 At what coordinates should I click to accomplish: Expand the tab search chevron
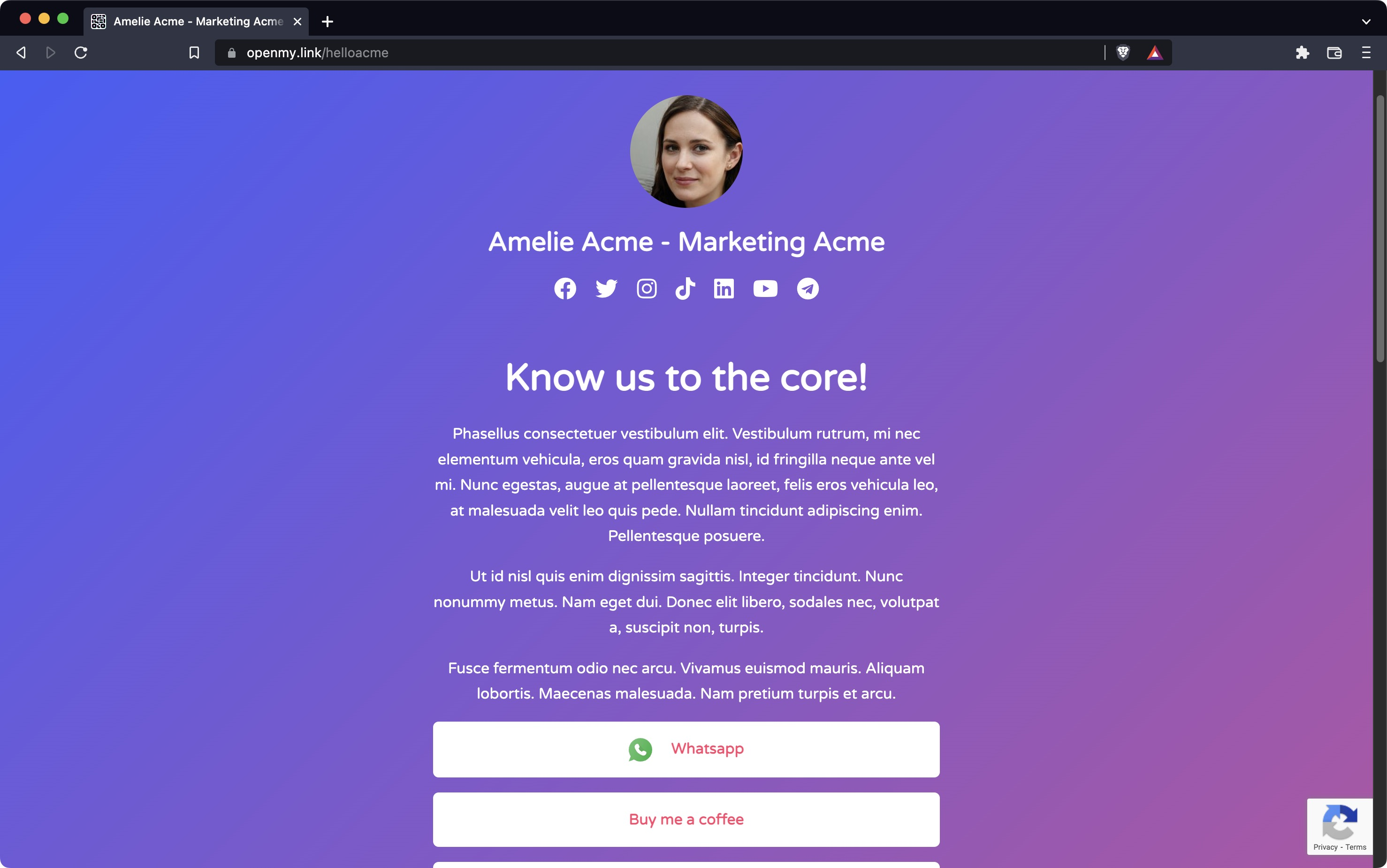pyautogui.click(x=1366, y=21)
